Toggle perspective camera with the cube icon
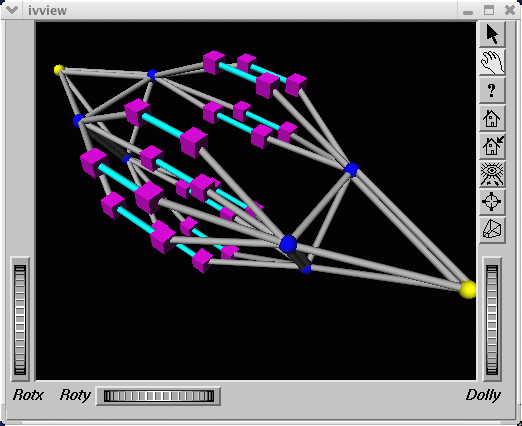 click(492, 230)
